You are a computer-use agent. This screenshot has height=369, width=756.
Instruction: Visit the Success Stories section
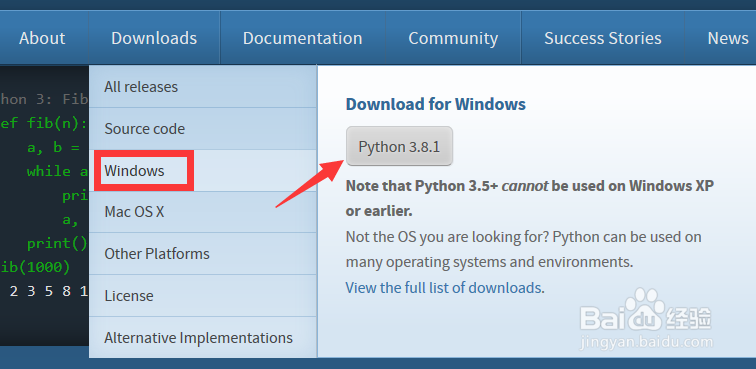(x=603, y=38)
